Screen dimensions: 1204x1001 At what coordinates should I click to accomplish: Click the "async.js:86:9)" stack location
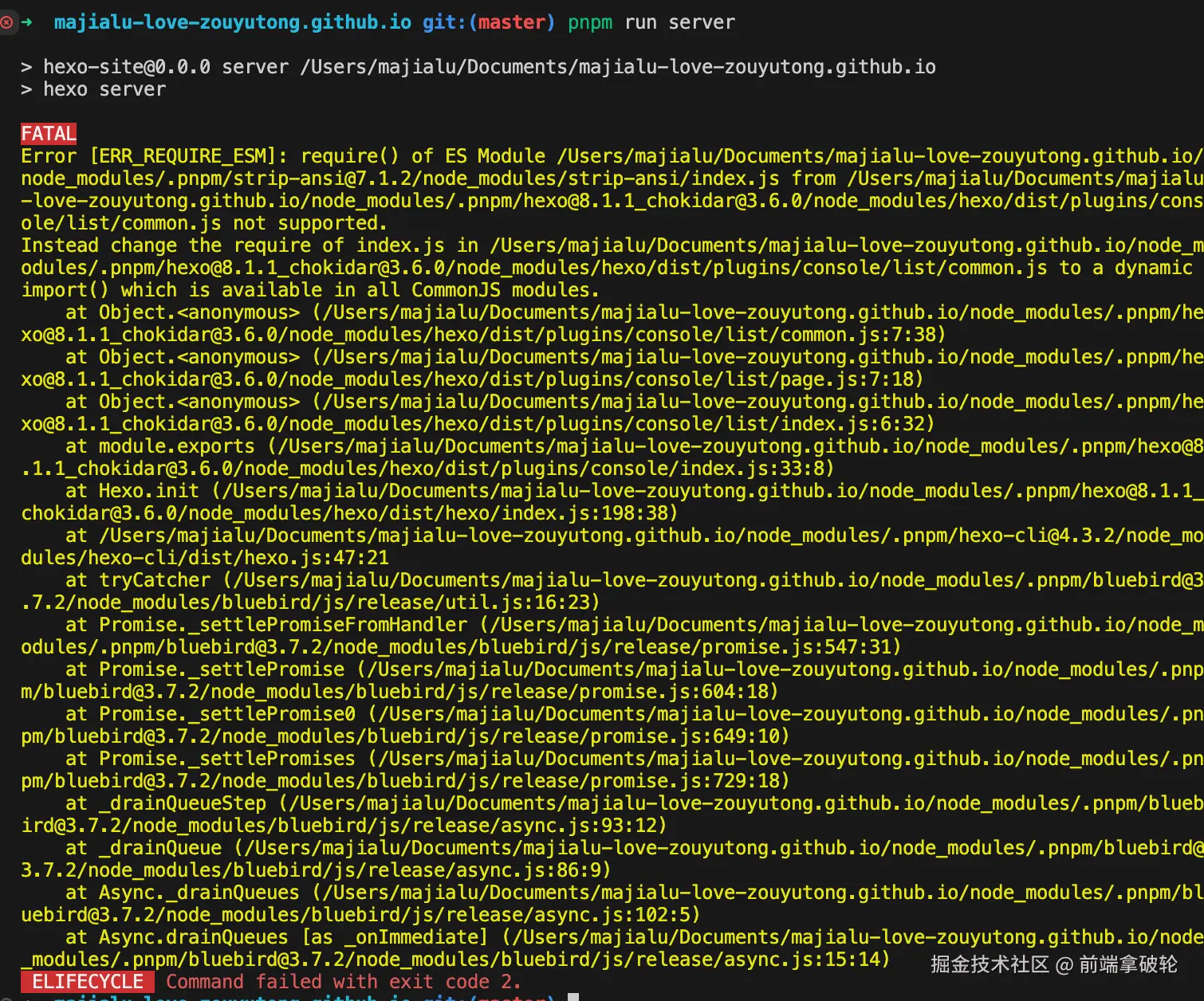click(533, 870)
